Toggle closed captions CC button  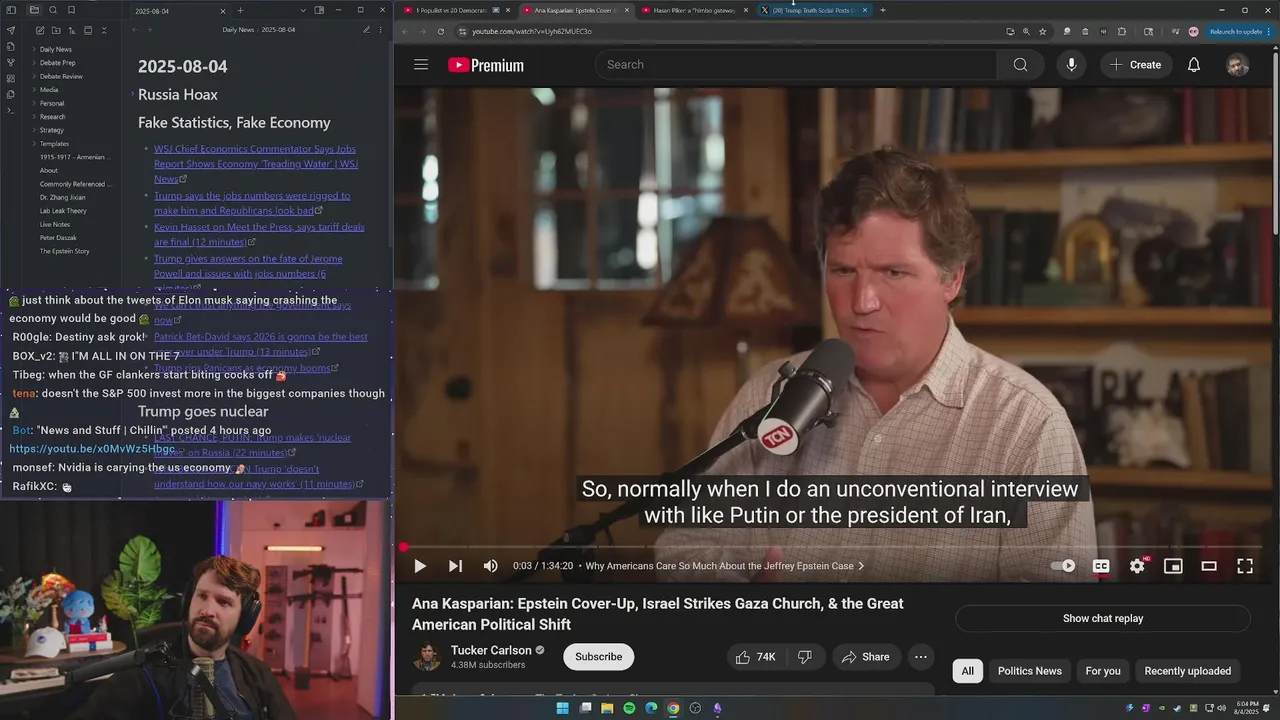(1101, 566)
